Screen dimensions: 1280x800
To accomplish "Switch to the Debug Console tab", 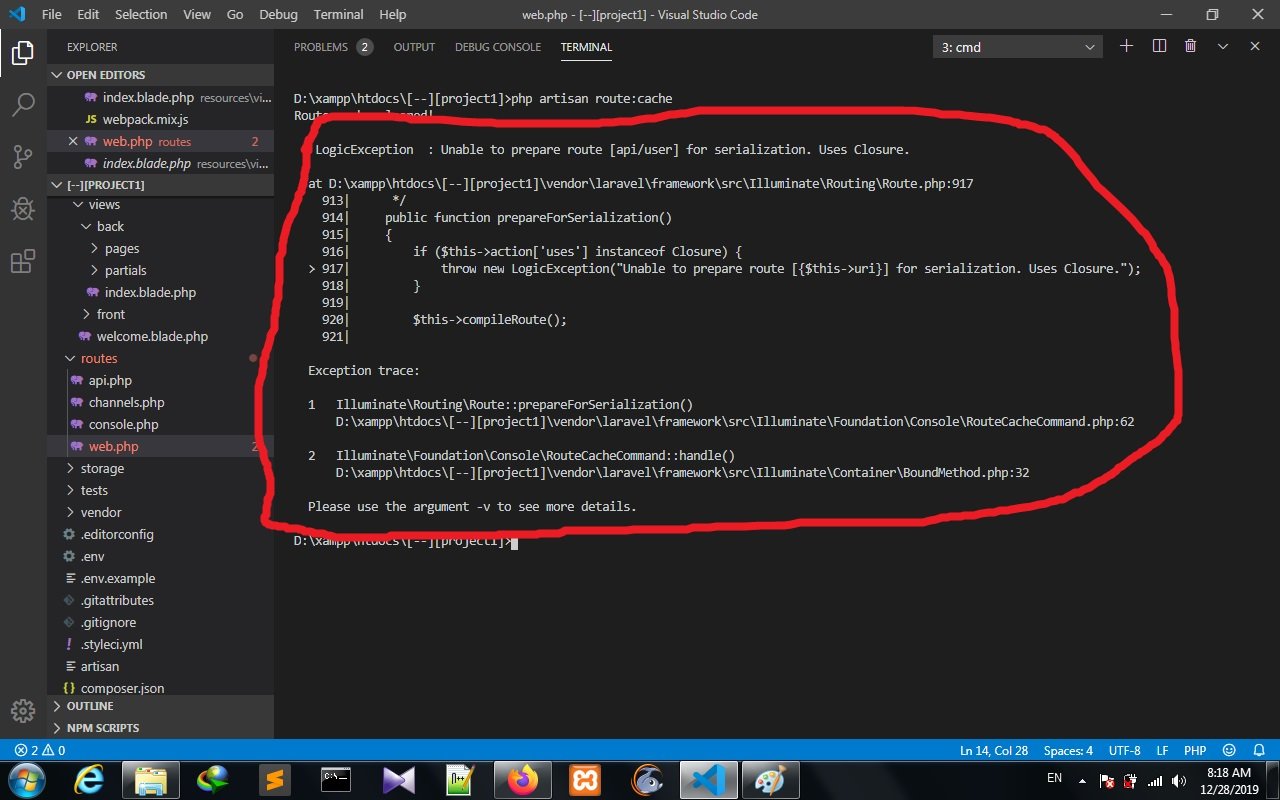I will coord(498,47).
